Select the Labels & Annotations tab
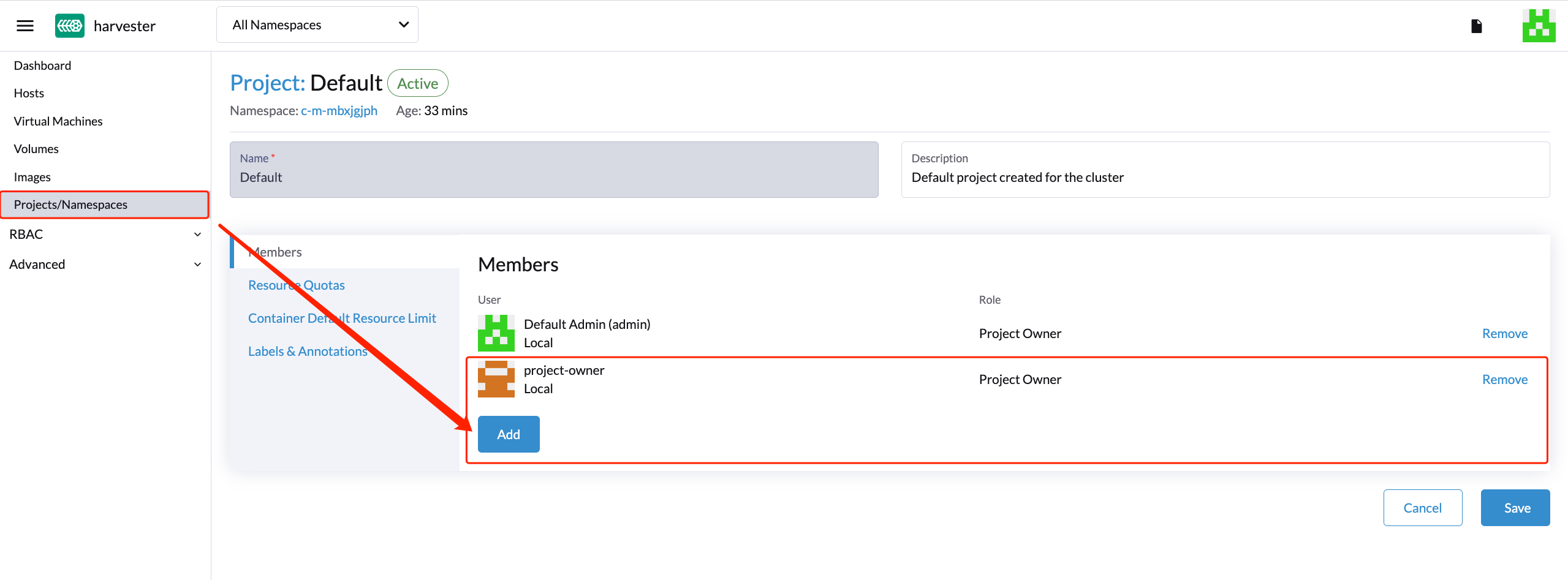This screenshot has width=1568, height=580. 308,352
